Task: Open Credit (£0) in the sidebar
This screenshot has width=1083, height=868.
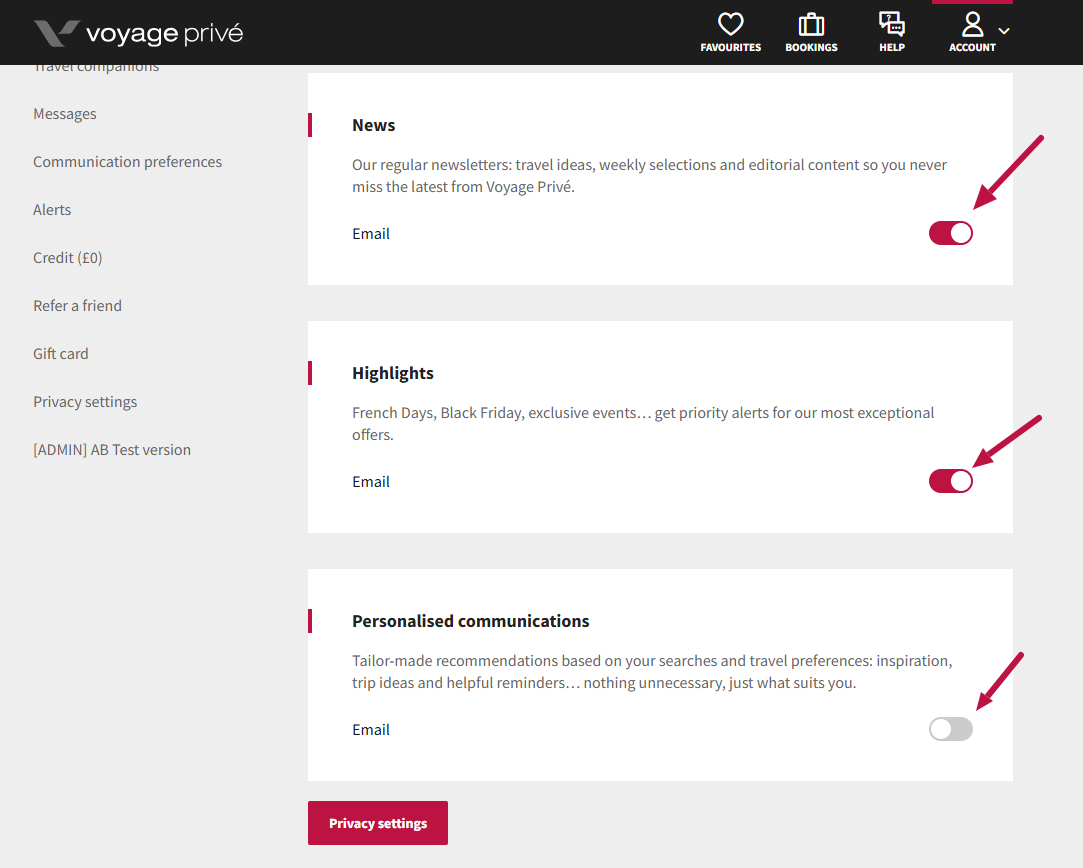Action: (68, 258)
